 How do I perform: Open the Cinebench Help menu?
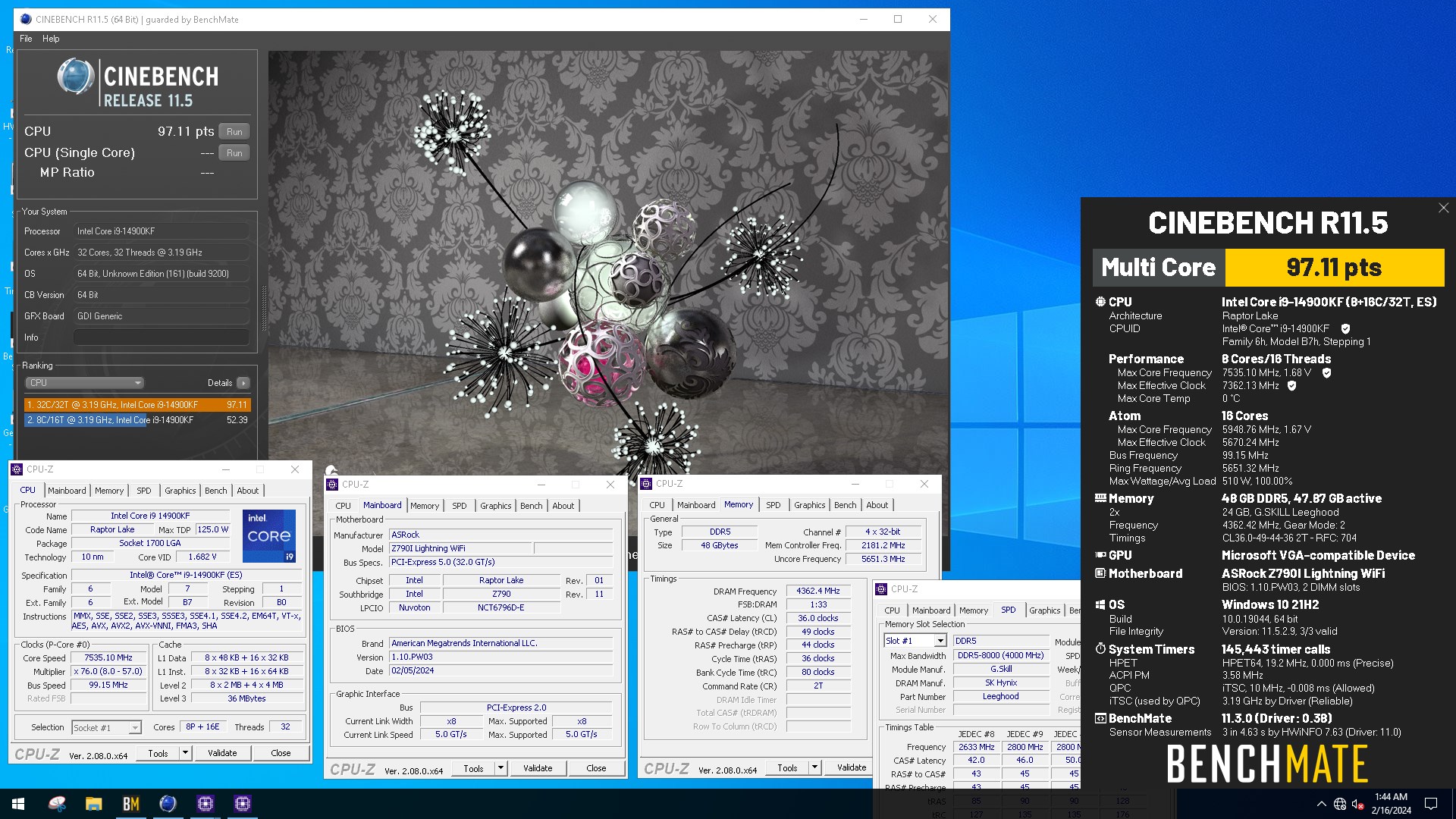[x=51, y=39]
